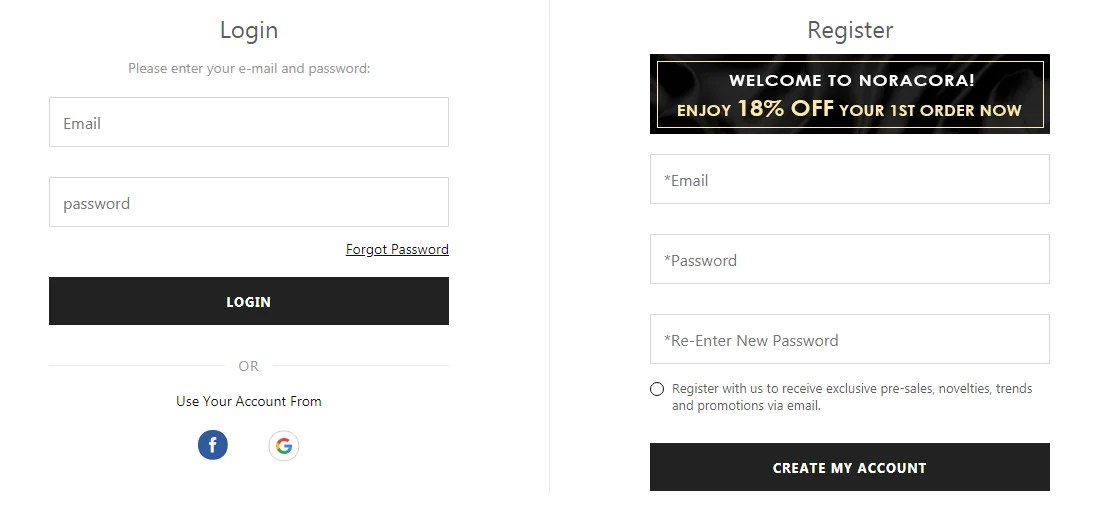The height and width of the screenshot is (515, 1106).
Task: Click the register *Password field
Action: pos(849,260)
